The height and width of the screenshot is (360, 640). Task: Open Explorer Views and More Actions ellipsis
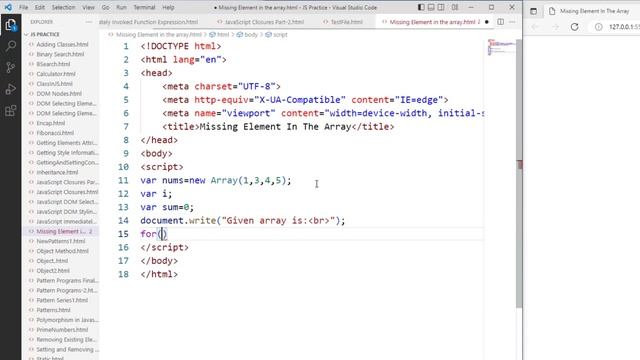(x=89, y=22)
